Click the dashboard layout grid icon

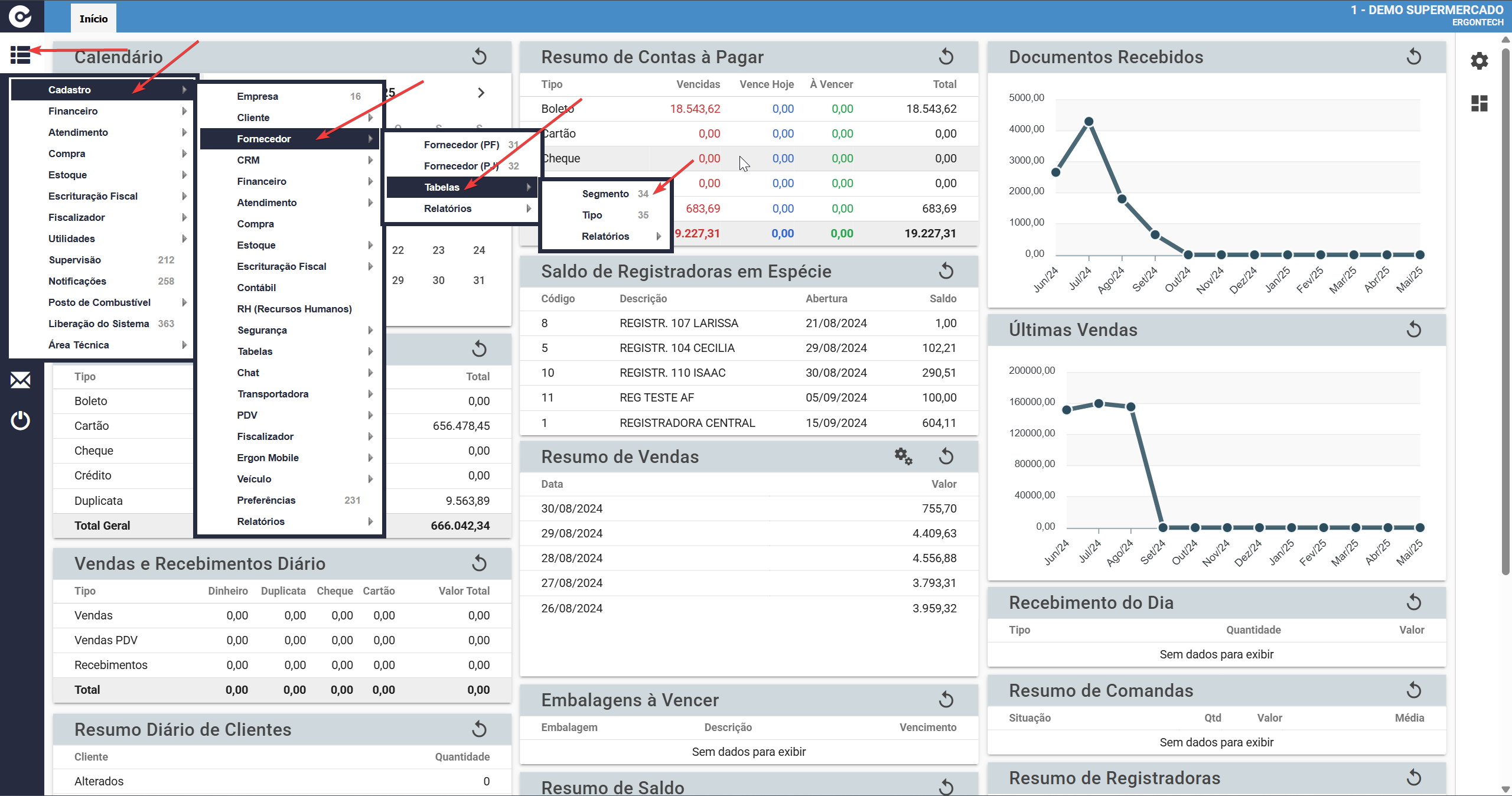point(1479,103)
